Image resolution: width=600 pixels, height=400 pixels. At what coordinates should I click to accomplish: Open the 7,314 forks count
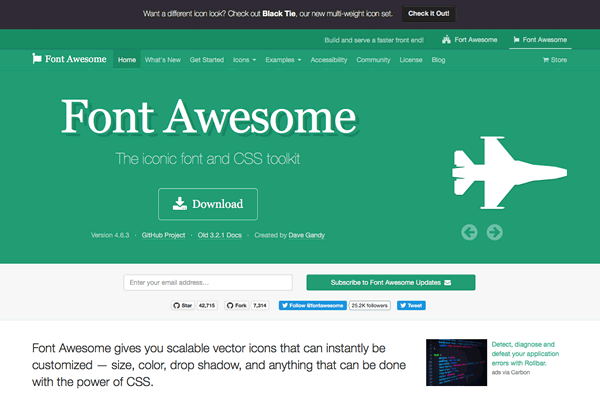point(259,305)
